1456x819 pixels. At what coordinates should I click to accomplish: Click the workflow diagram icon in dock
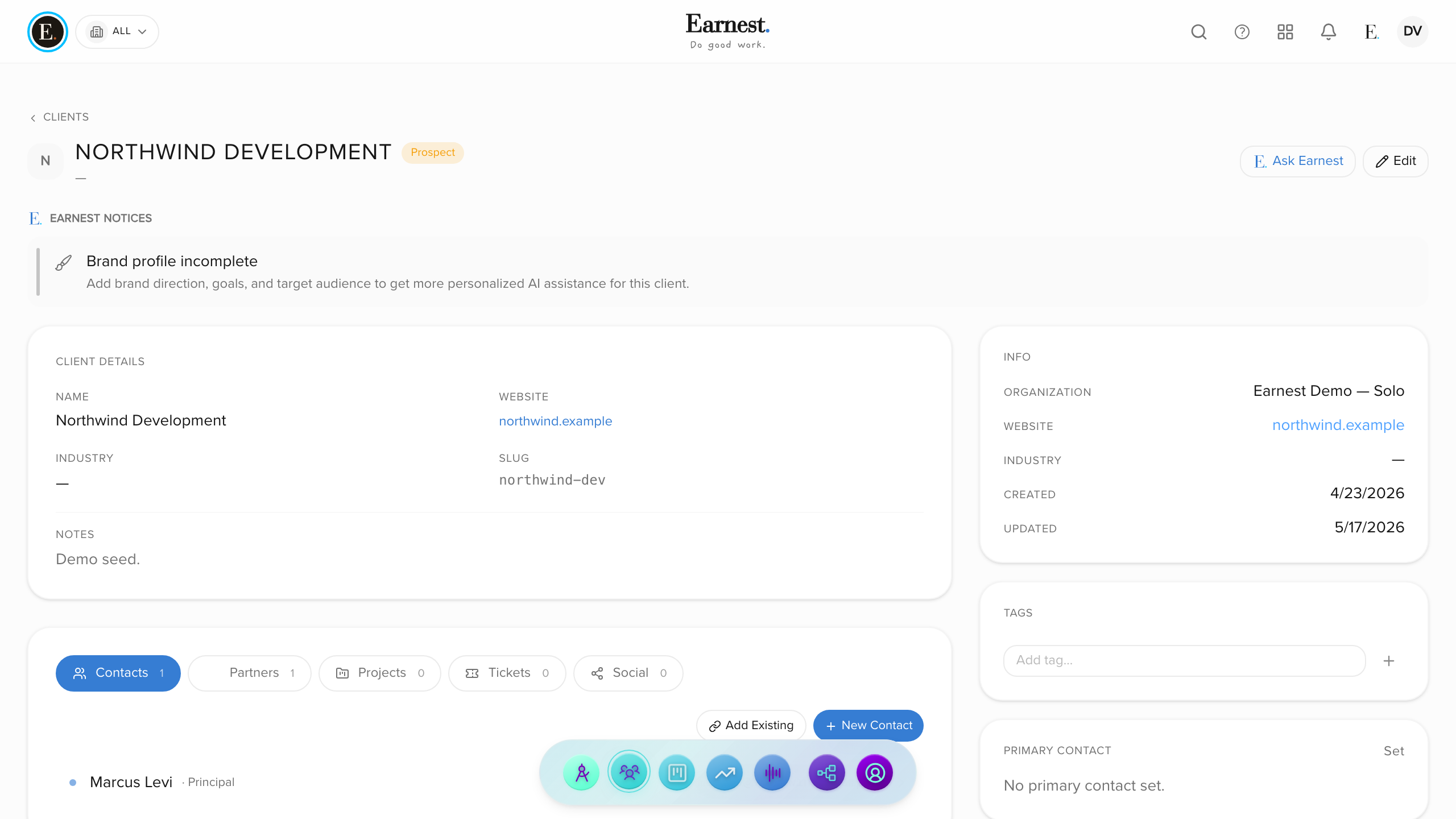click(826, 773)
